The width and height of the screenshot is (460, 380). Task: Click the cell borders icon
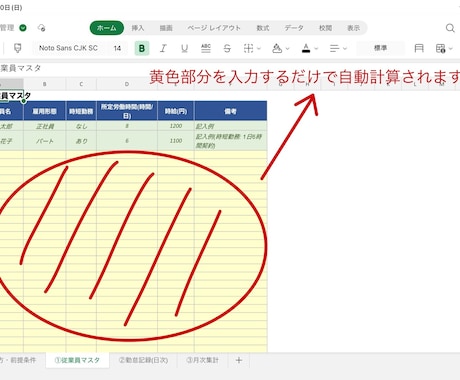click(x=248, y=48)
